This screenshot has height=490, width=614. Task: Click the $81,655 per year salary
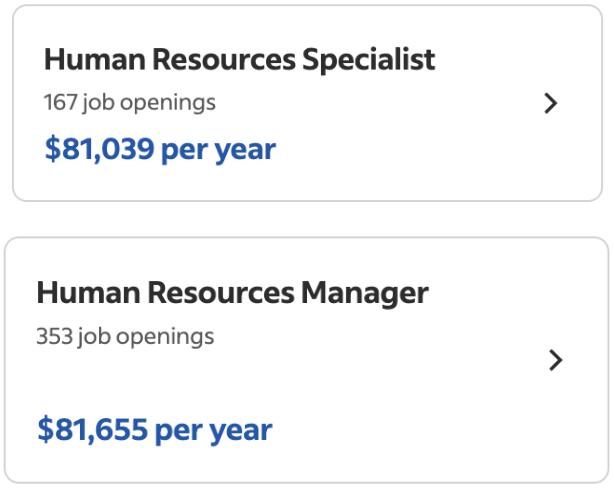tap(154, 430)
